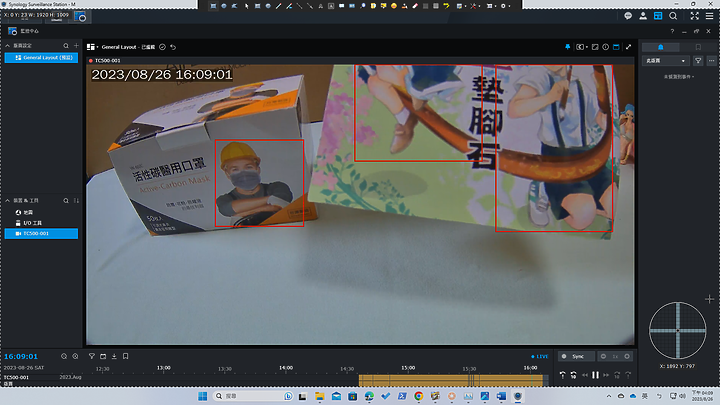Click the replay 10 seconds control

[x=574, y=375]
